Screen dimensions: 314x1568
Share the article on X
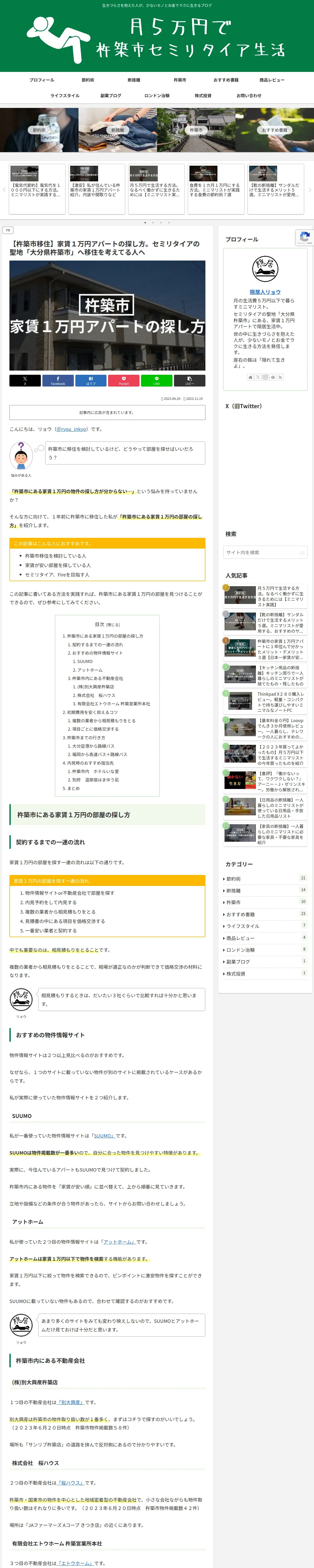pyautogui.click(x=25, y=381)
